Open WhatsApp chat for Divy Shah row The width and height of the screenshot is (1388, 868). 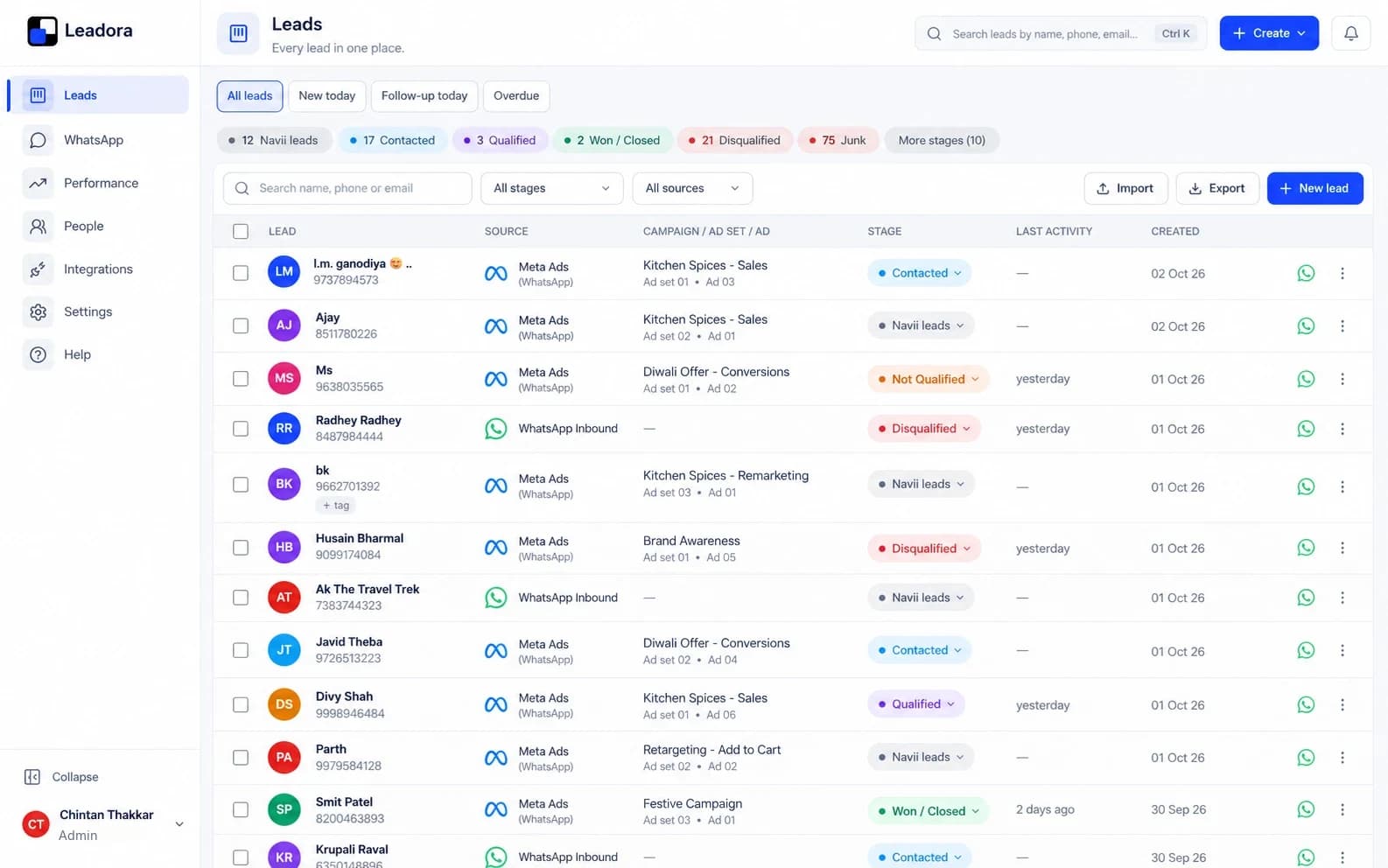(1306, 704)
